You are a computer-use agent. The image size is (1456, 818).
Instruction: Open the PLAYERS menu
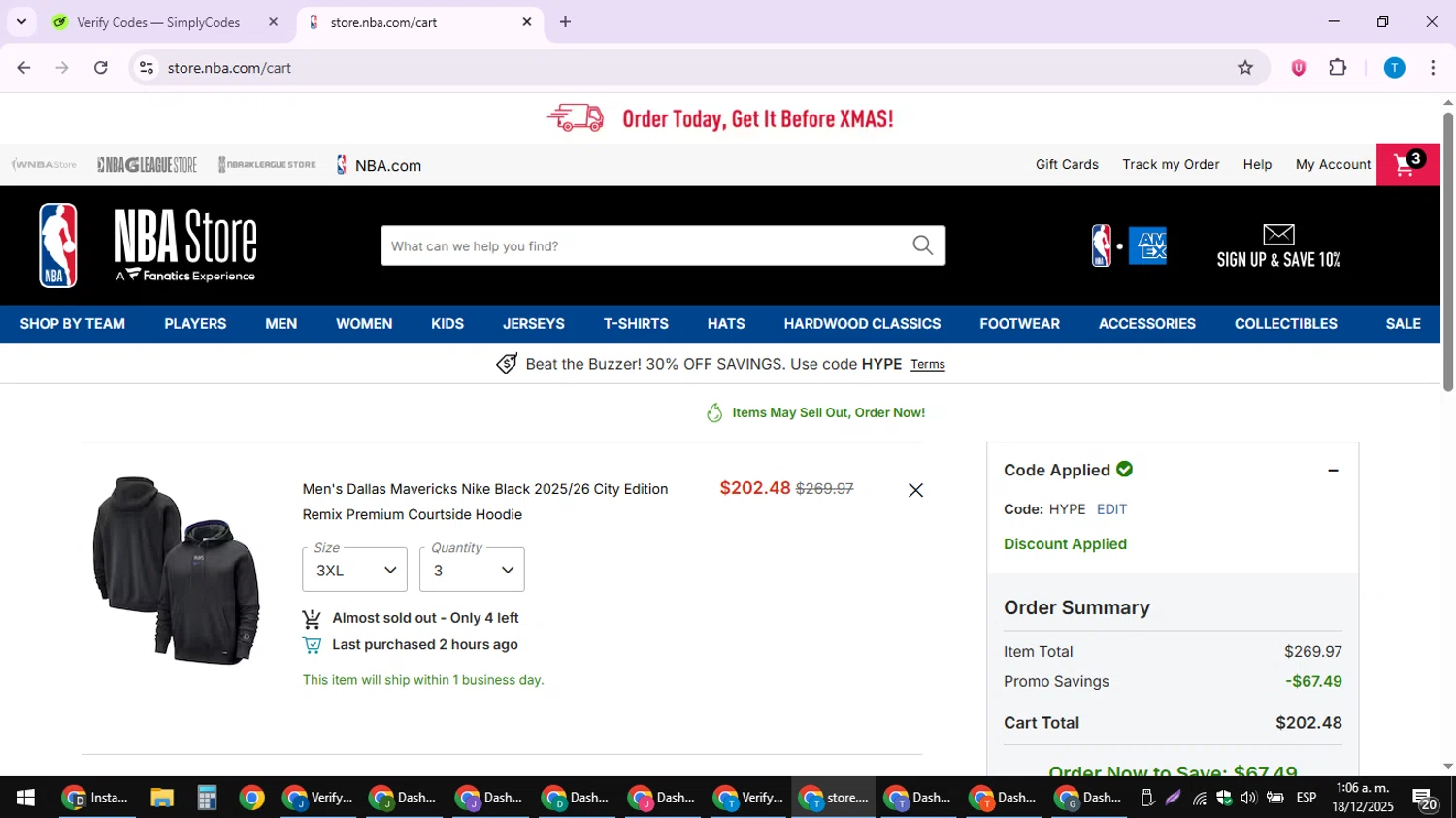pyautogui.click(x=195, y=324)
